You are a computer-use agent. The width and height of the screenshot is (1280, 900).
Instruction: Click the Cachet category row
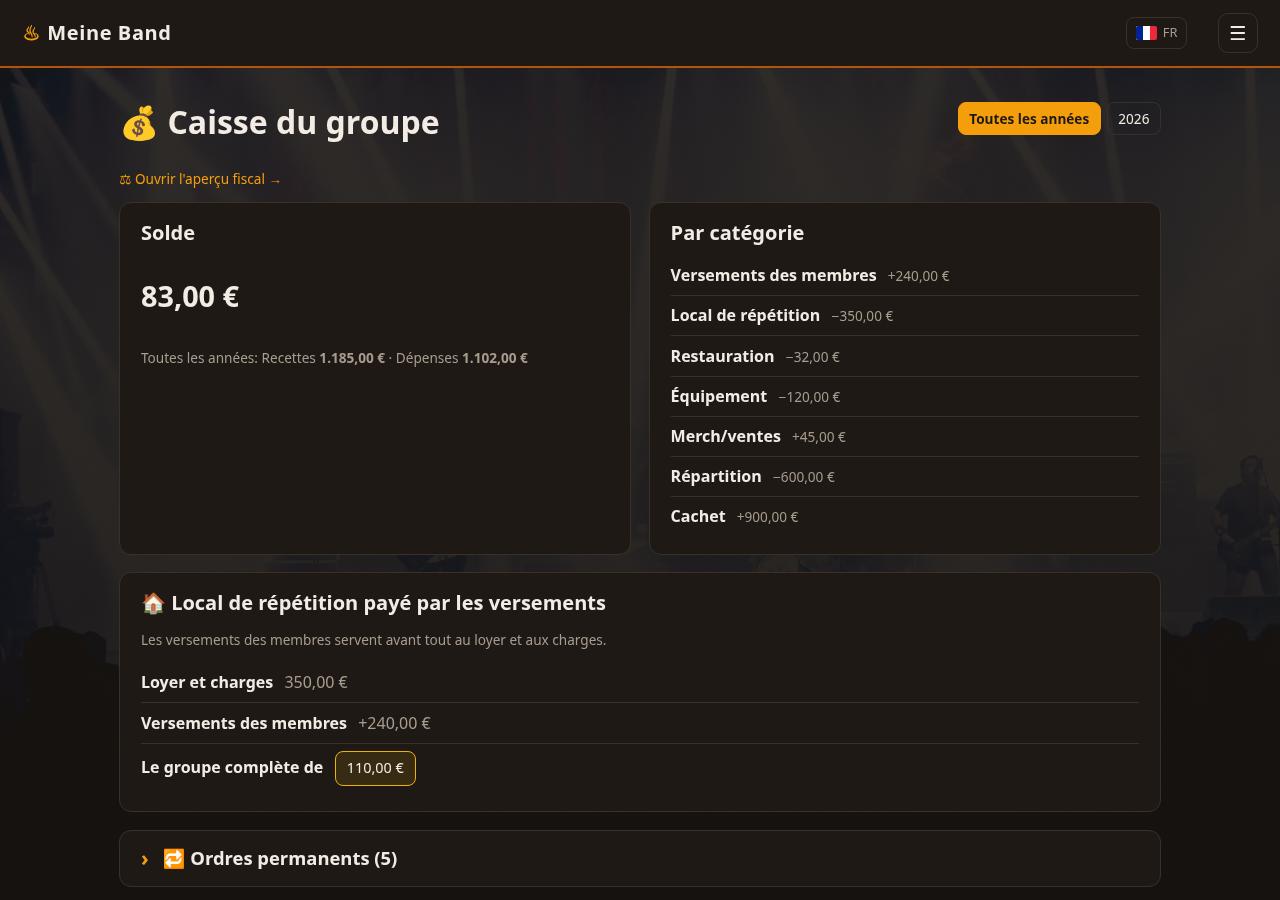[904, 516]
